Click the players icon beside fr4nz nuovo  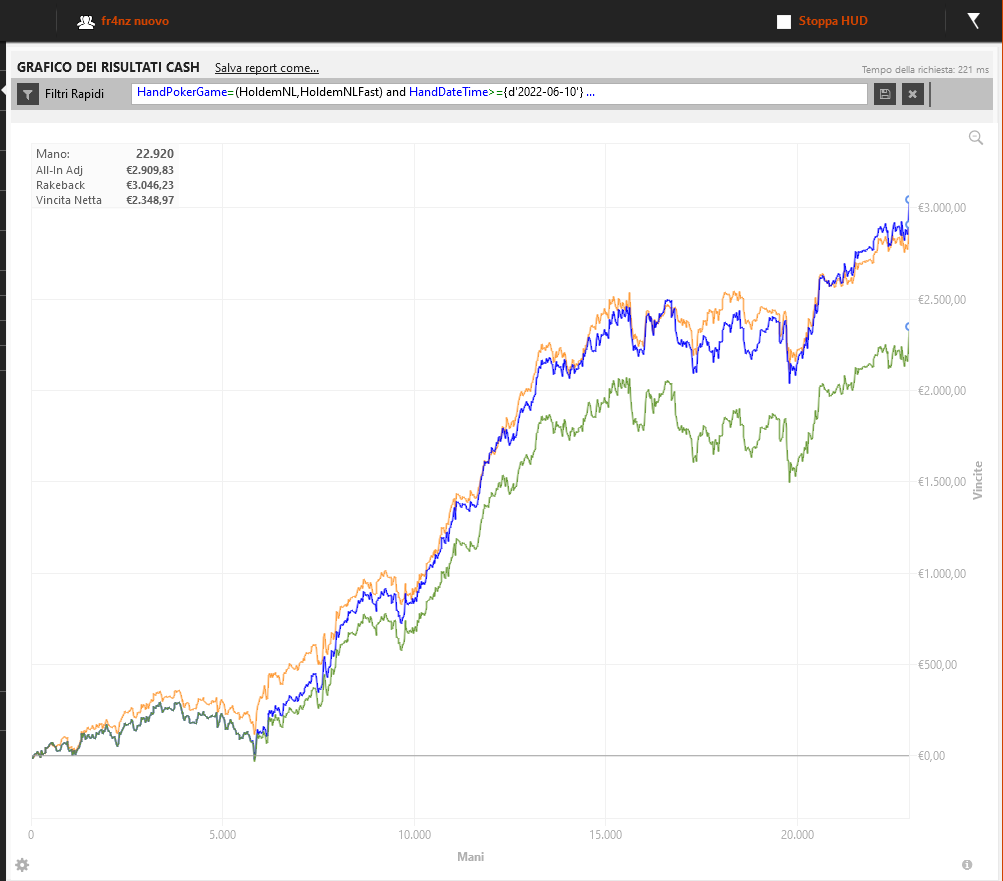point(86,22)
